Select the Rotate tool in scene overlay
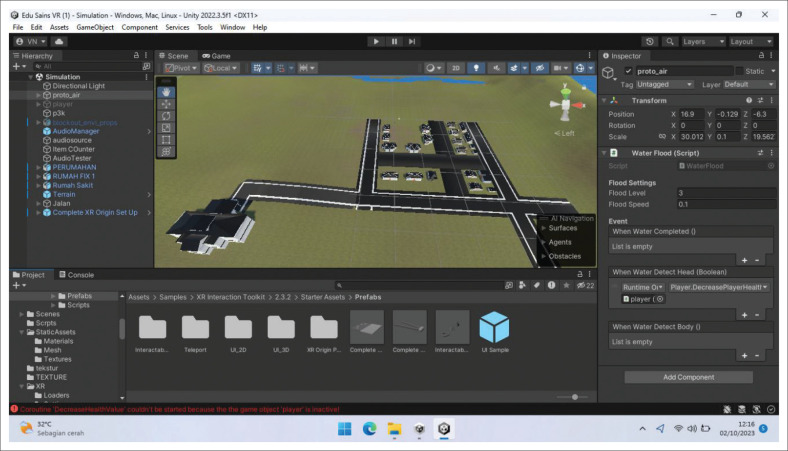The width and height of the screenshot is (788, 451). coord(167,115)
